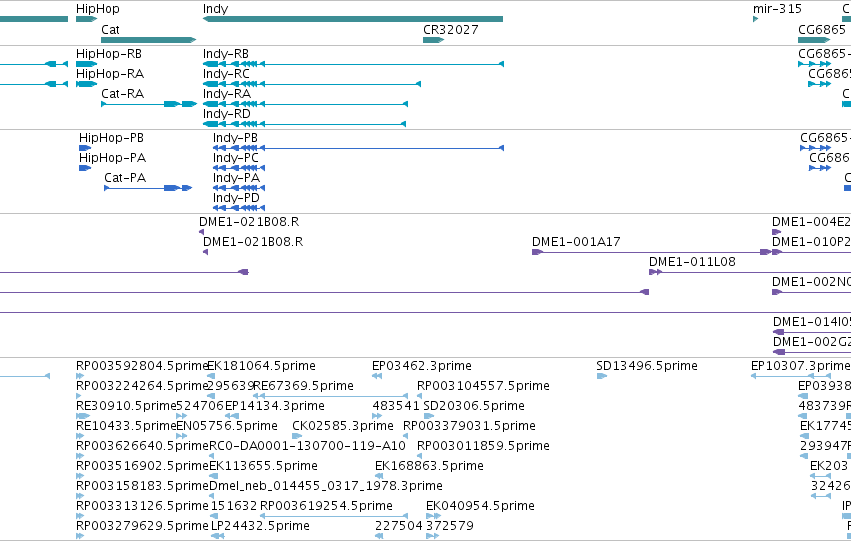Select the DME1-011L08 feature
The image size is (851, 541).
pyautogui.click(x=750, y=272)
